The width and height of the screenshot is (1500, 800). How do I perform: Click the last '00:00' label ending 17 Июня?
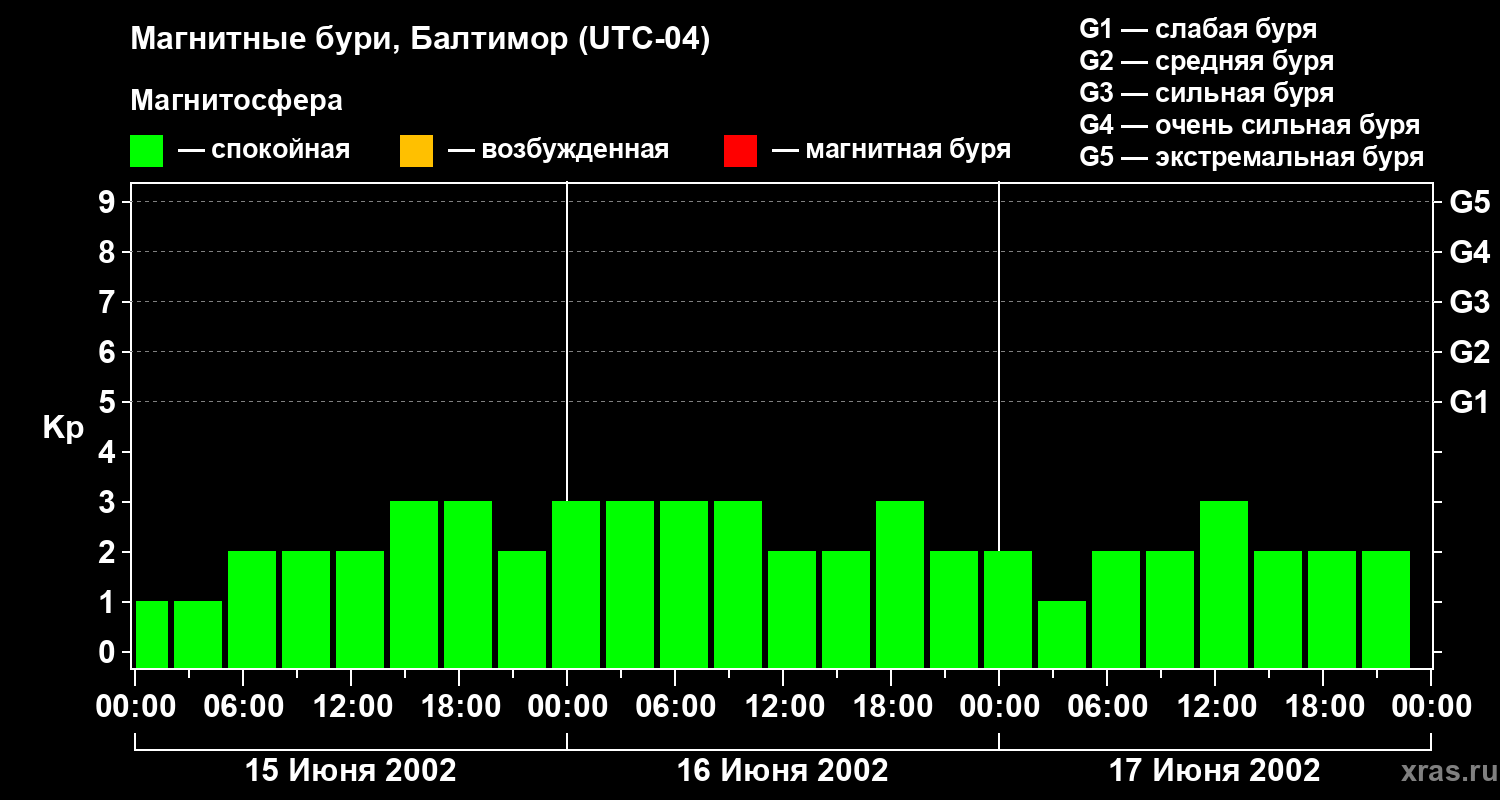[1431, 706]
